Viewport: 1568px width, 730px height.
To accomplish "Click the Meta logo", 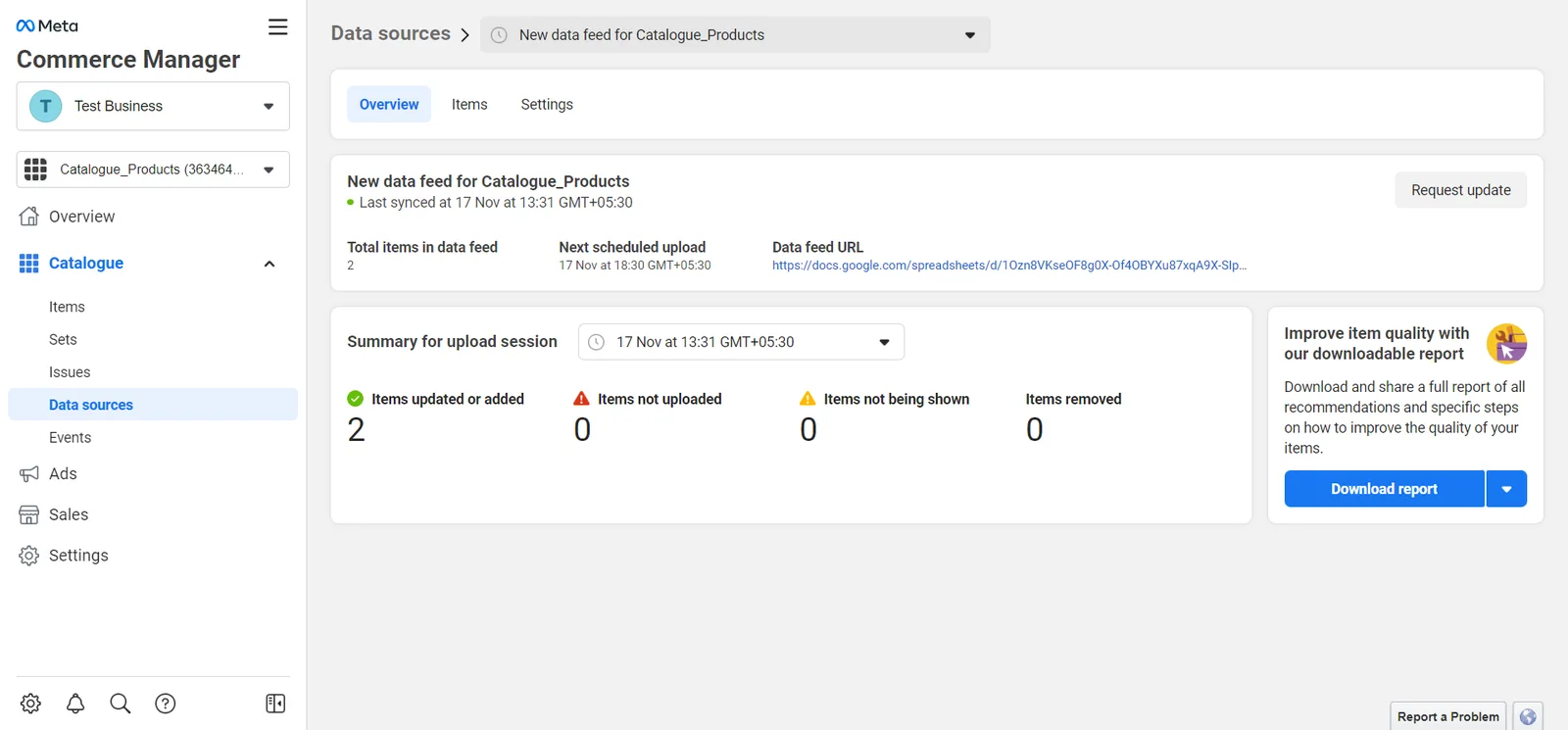I will tap(47, 26).
